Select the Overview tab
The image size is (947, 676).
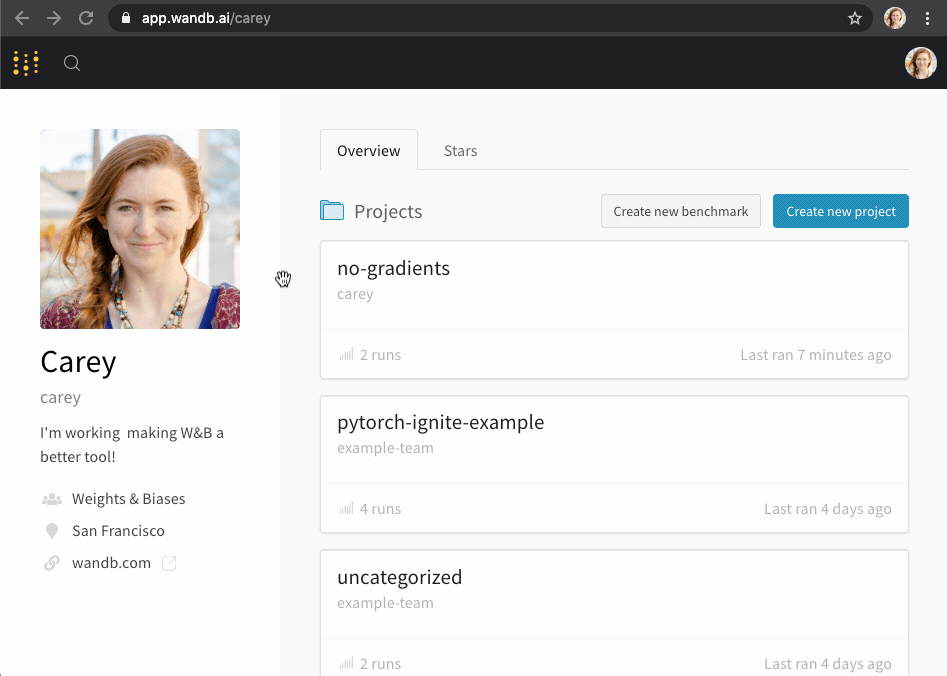coord(368,150)
